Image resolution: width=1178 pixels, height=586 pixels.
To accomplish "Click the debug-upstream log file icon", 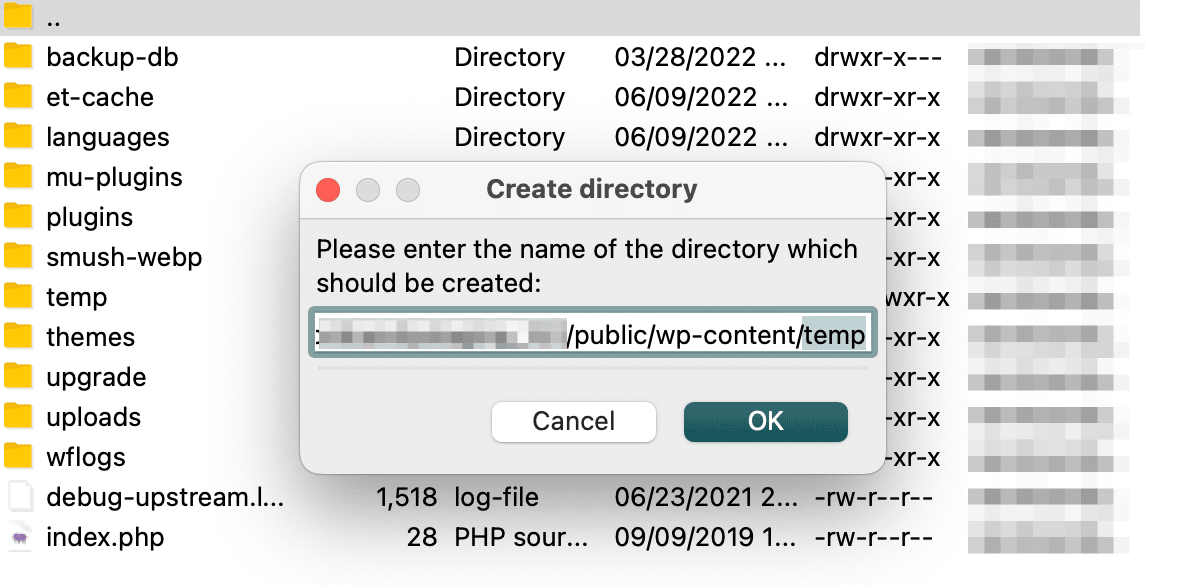I will (20, 497).
